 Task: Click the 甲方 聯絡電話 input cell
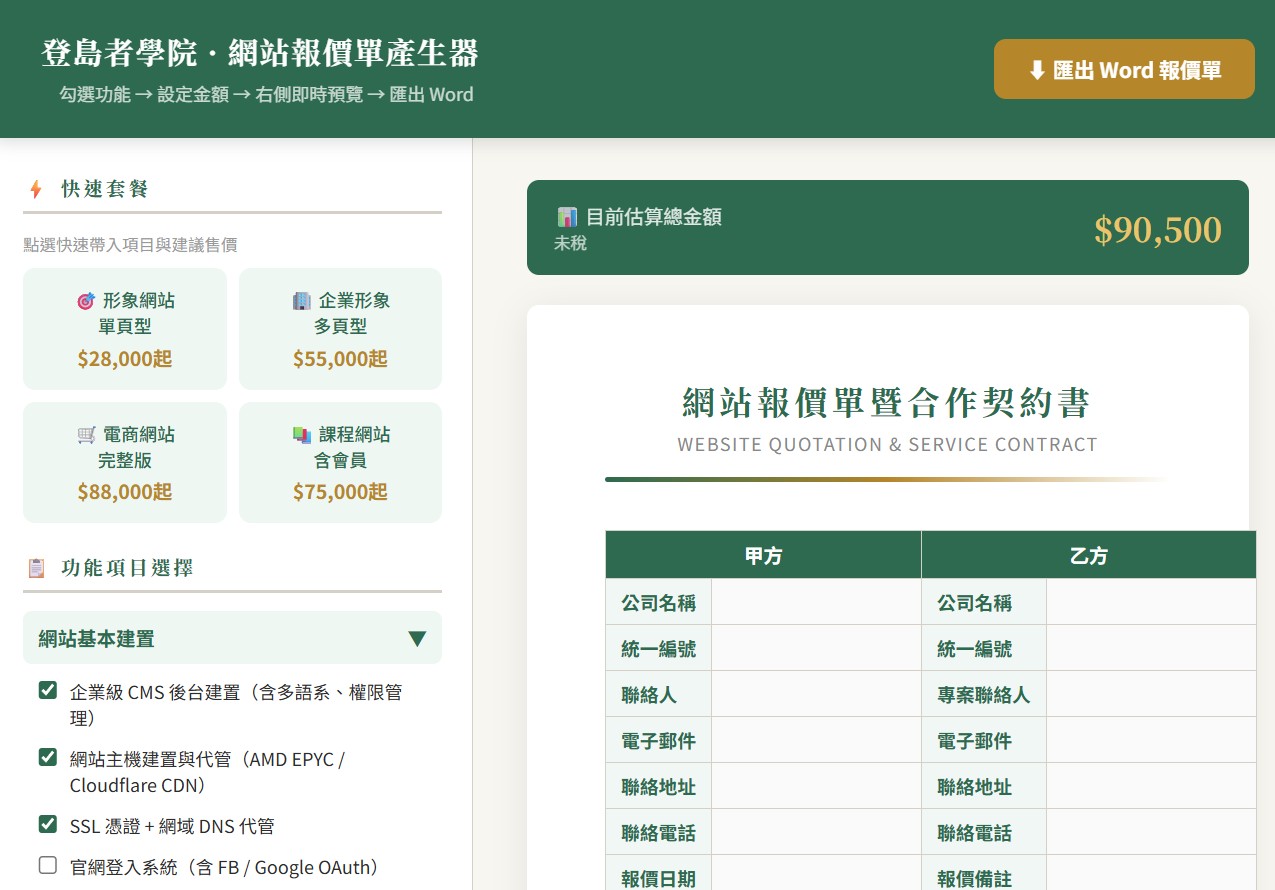click(x=816, y=832)
